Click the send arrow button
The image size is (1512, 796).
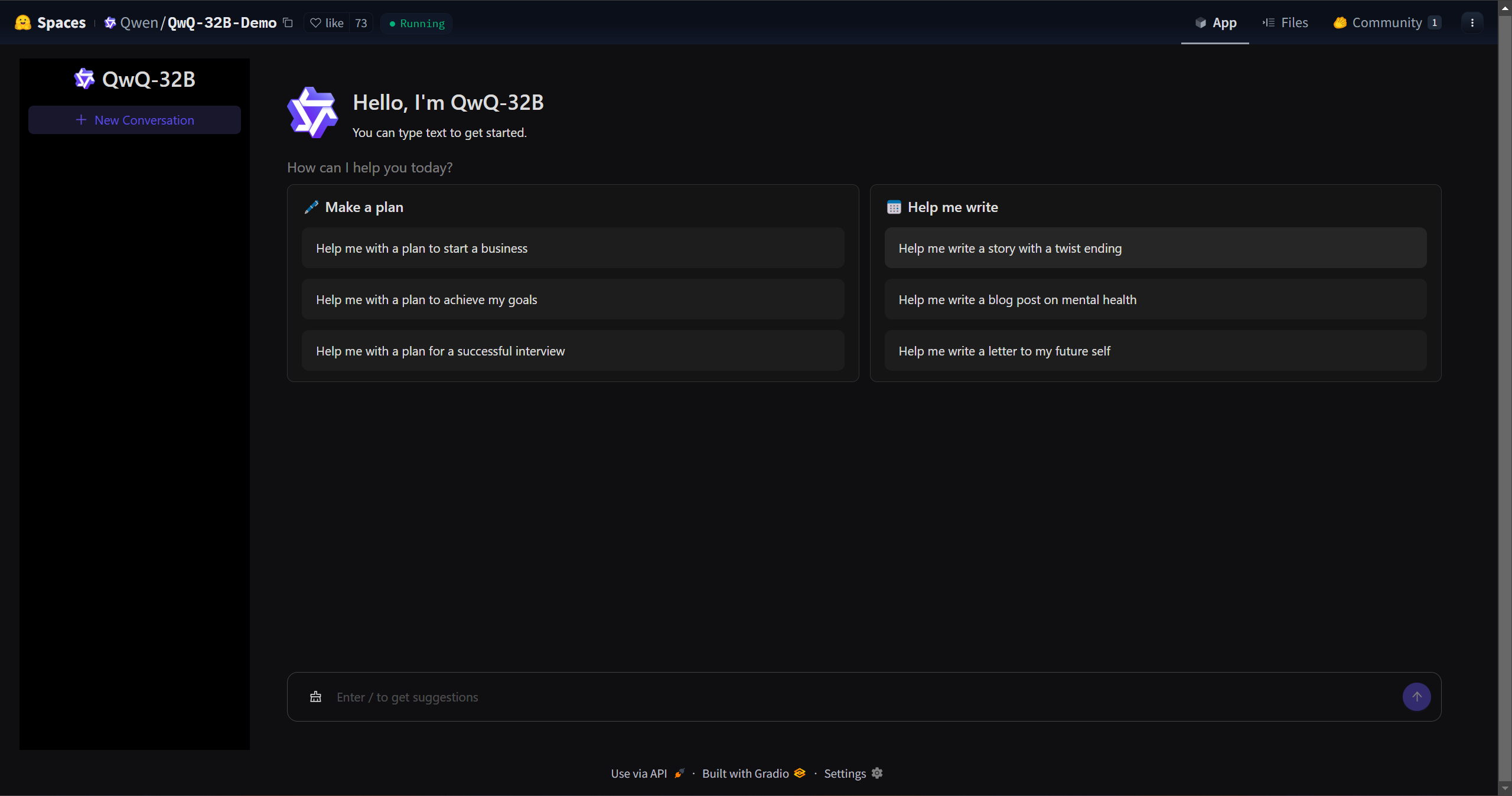pyautogui.click(x=1416, y=697)
